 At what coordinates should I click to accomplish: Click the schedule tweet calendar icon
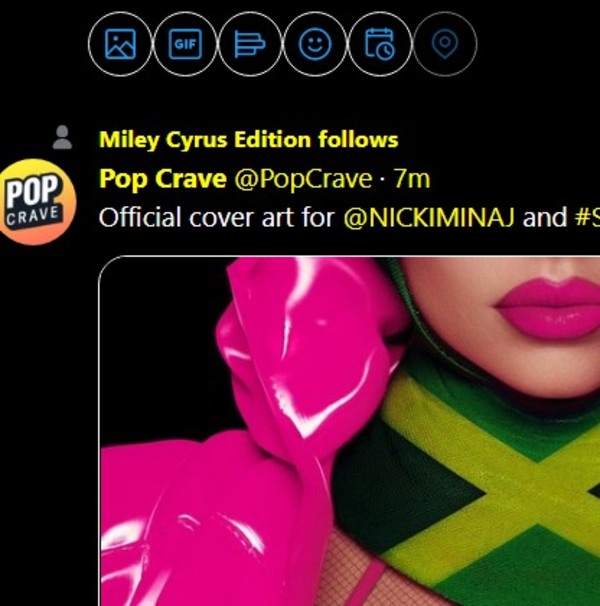[x=380, y=45]
